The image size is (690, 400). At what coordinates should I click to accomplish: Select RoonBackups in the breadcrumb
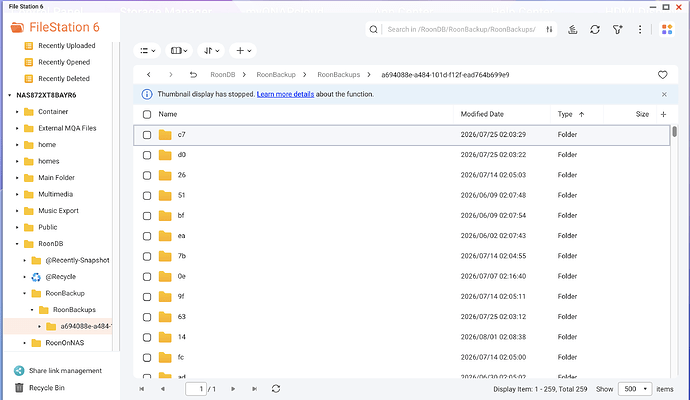[x=338, y=75]
